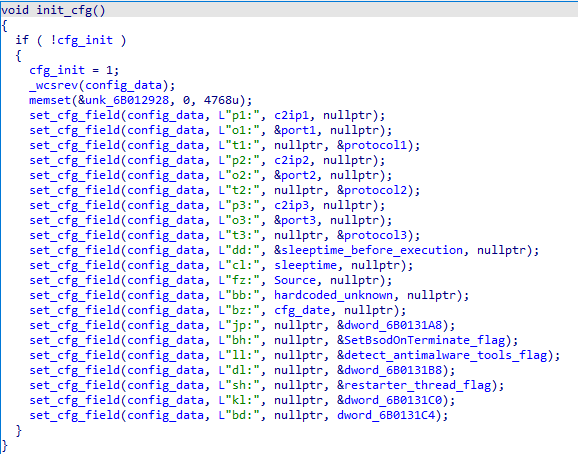
Task: Click the L"bh:" string literal
Action: click(239, 340)
